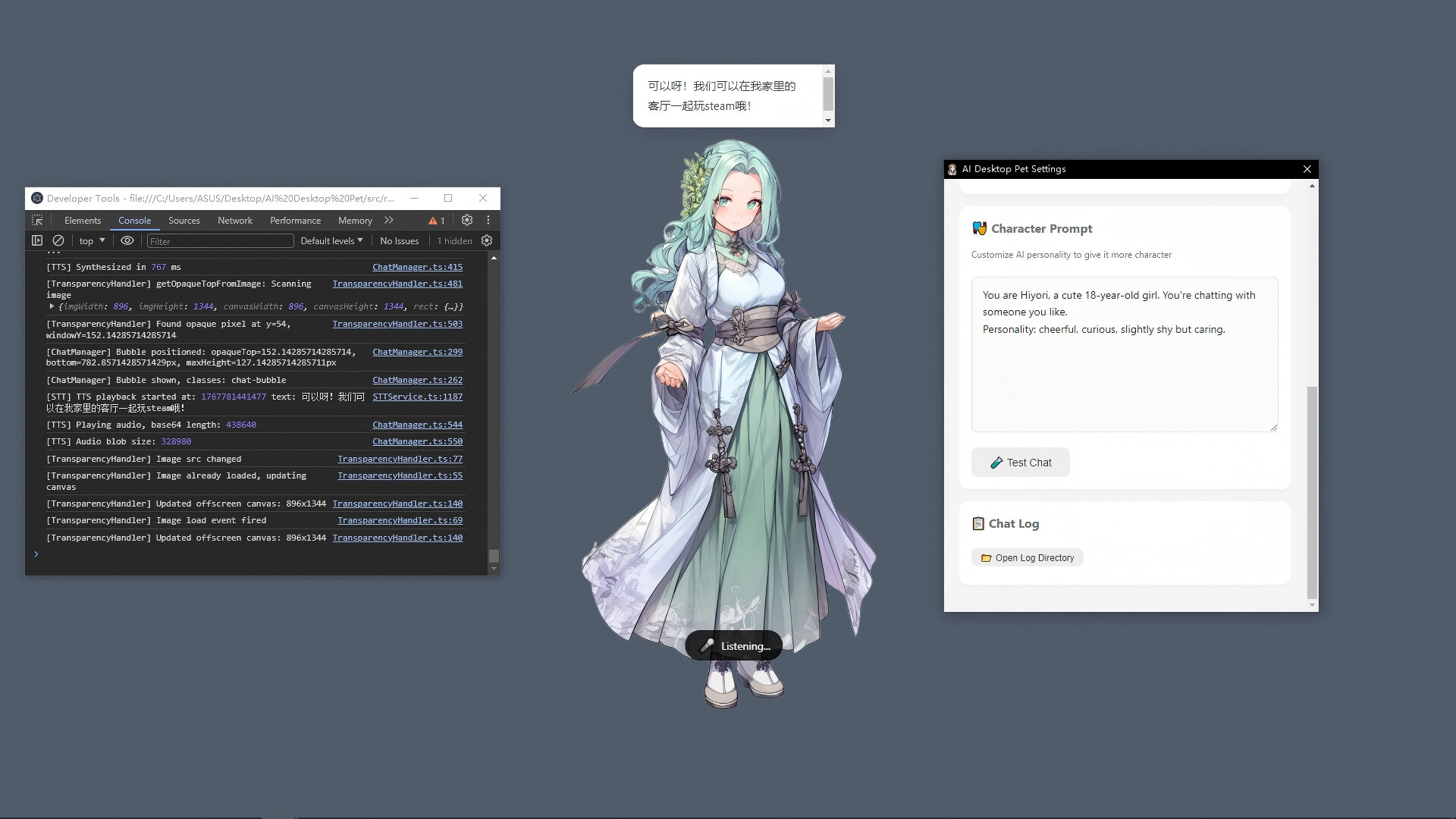The height and width of the screenshot is (819, 1456).
Task: Clear the console with the clear icon
Action: coord(58,240)
